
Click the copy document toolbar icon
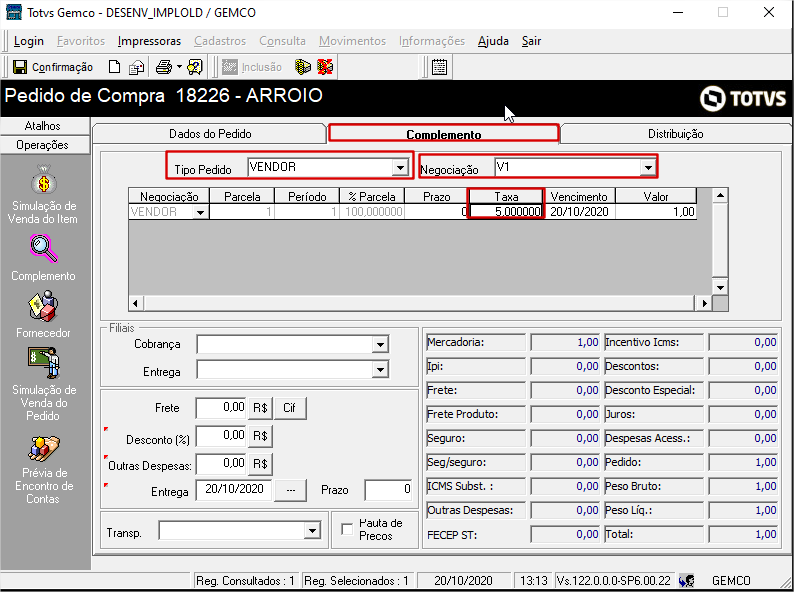coord(137,67)
